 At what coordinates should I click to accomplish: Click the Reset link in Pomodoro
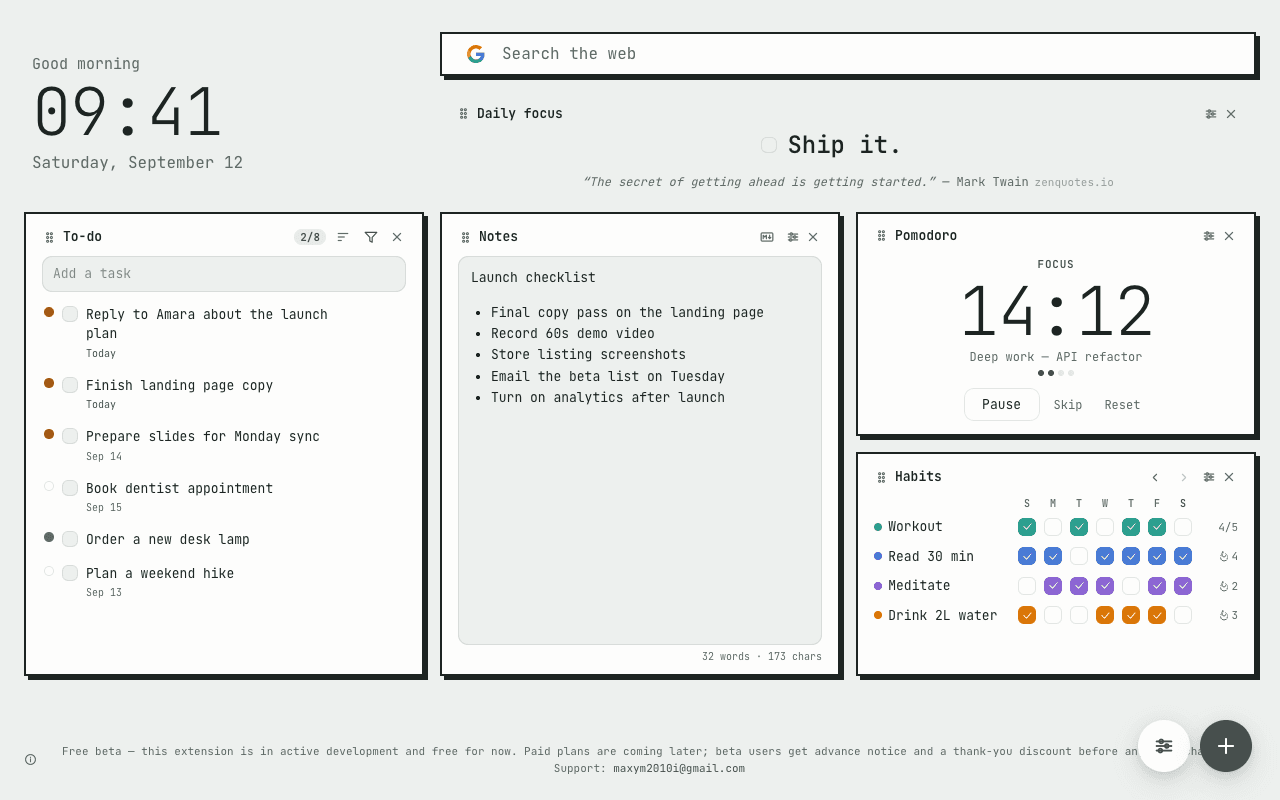1122,405
